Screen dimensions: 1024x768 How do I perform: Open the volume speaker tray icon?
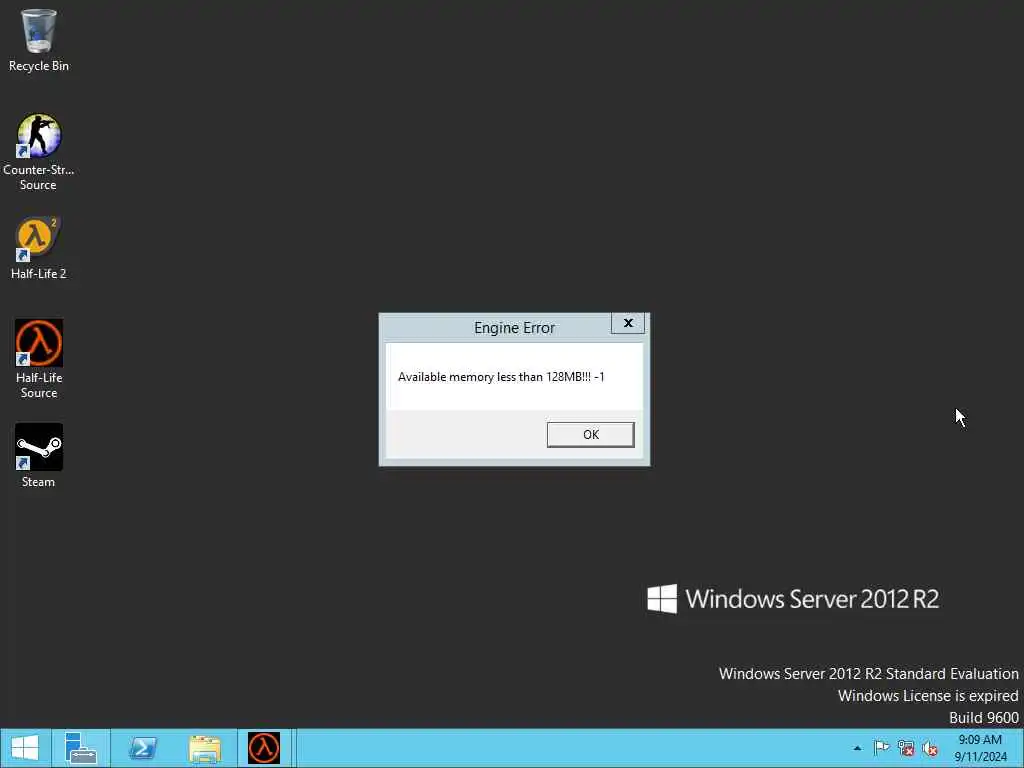pos(930,748)
